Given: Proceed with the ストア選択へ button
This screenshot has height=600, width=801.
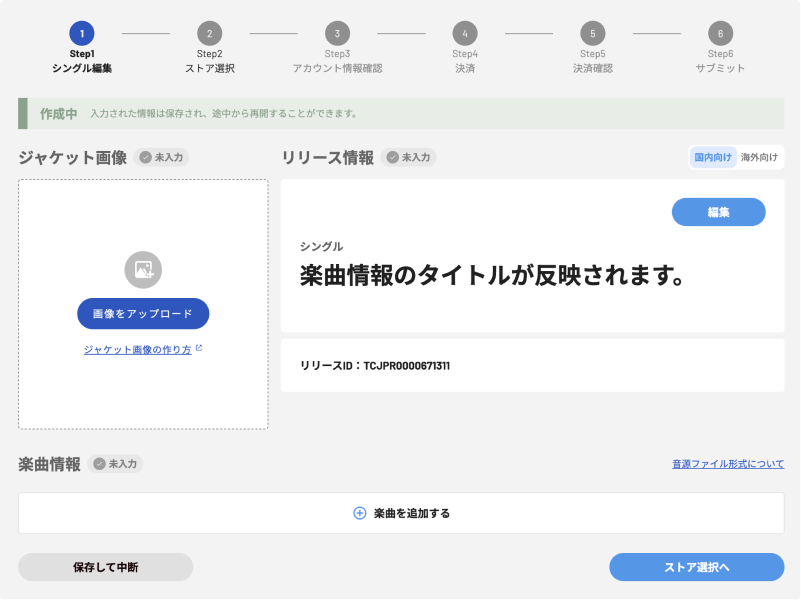Looking at the screenshot, I should click(x=696, y=567).
